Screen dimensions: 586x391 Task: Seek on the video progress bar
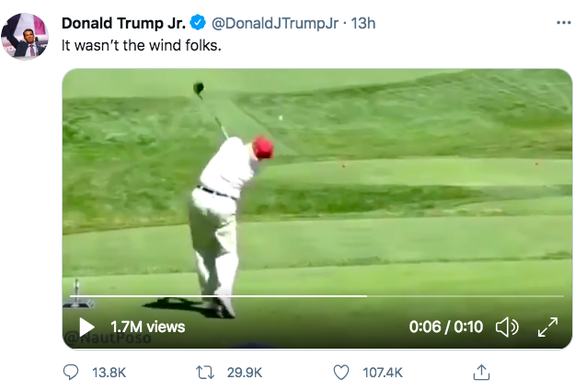[x=317, y=296]
